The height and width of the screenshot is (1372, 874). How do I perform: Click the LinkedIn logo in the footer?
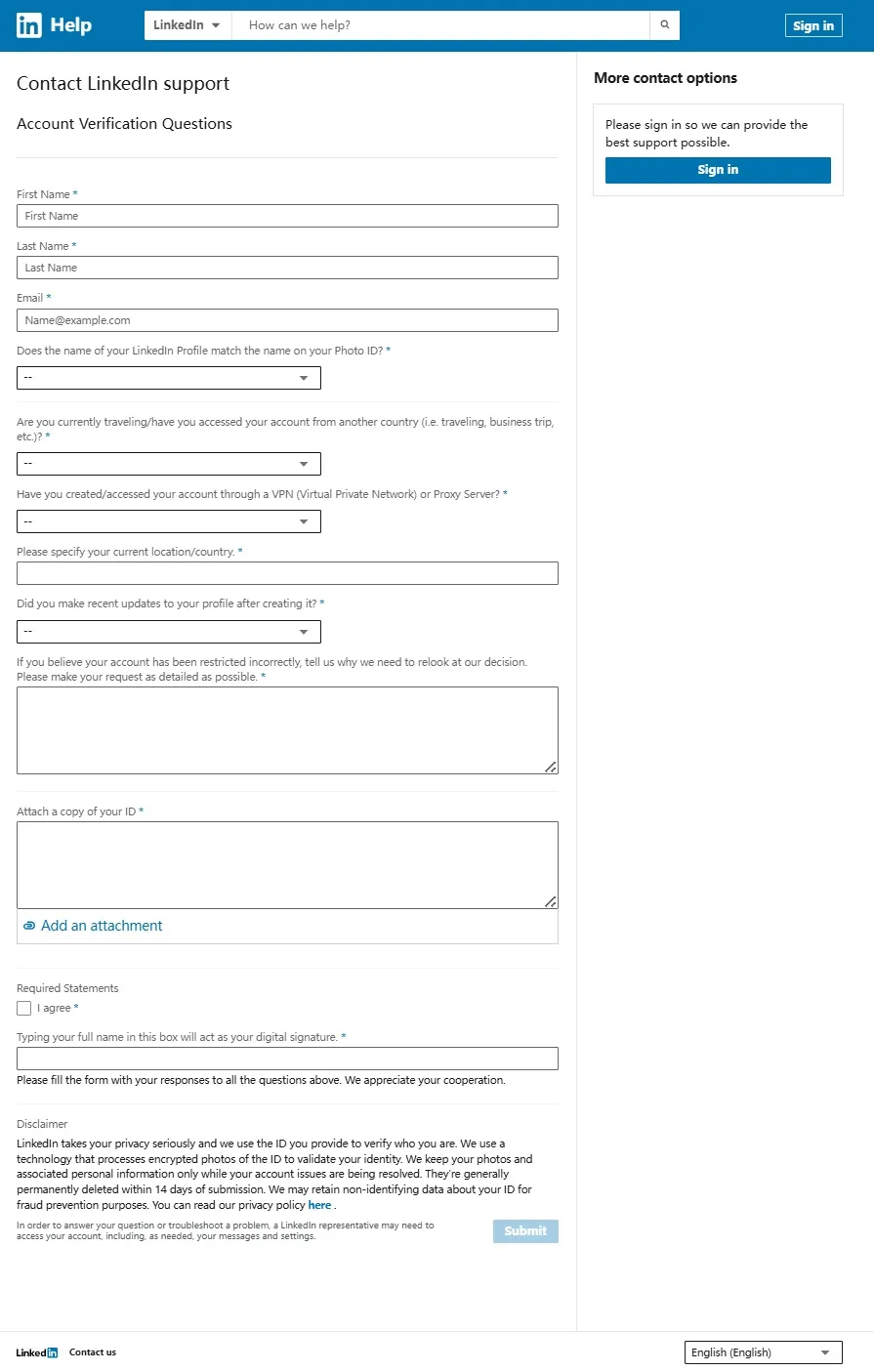(37, 1352)
